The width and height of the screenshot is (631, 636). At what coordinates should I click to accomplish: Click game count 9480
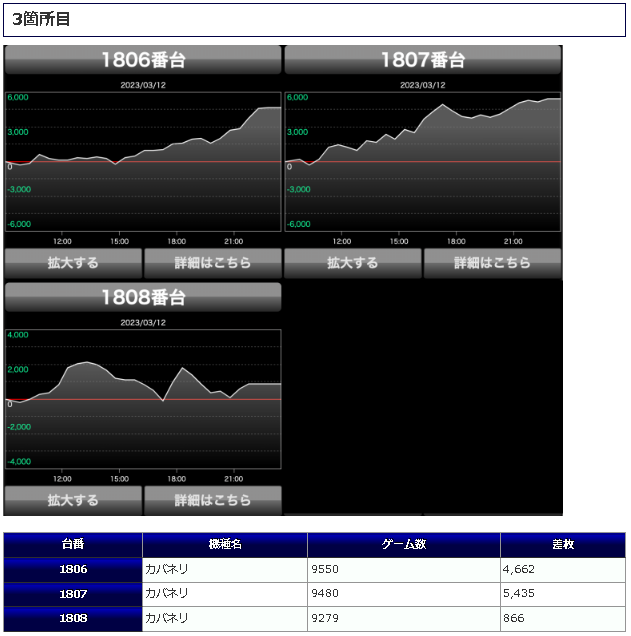click(x=325, y=594)
